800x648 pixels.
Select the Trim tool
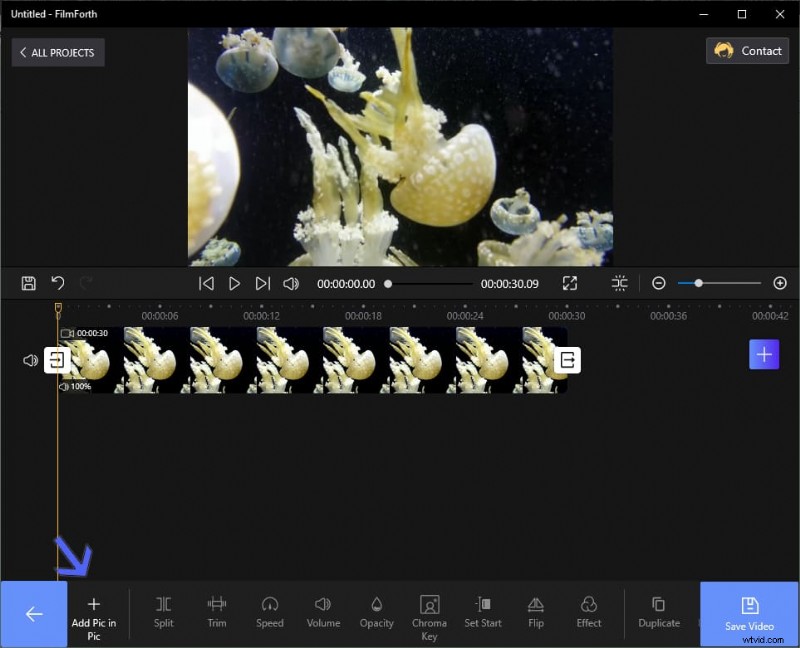[216, 612]
